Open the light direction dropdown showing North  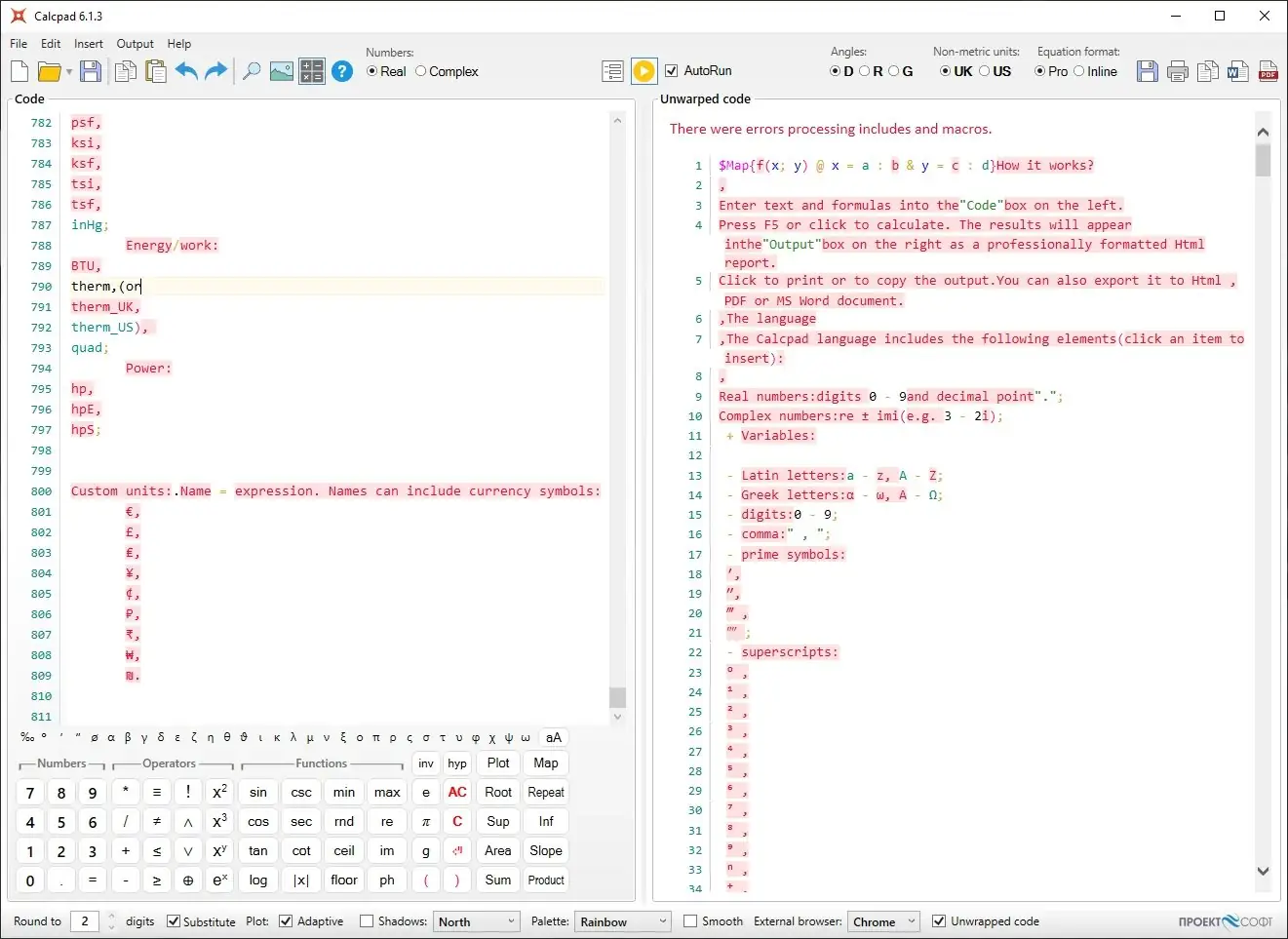(x=476, y=921)
